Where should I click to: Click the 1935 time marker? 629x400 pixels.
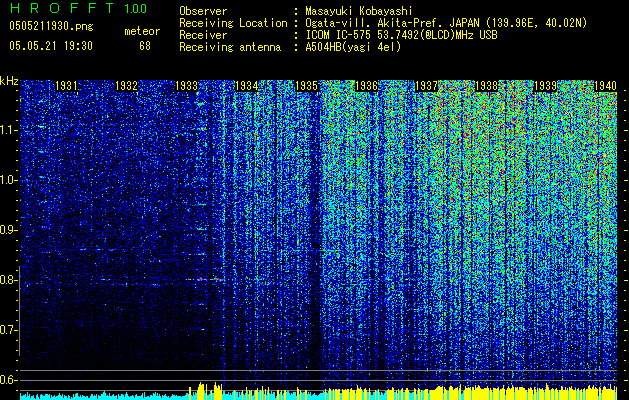coord(306,86)
